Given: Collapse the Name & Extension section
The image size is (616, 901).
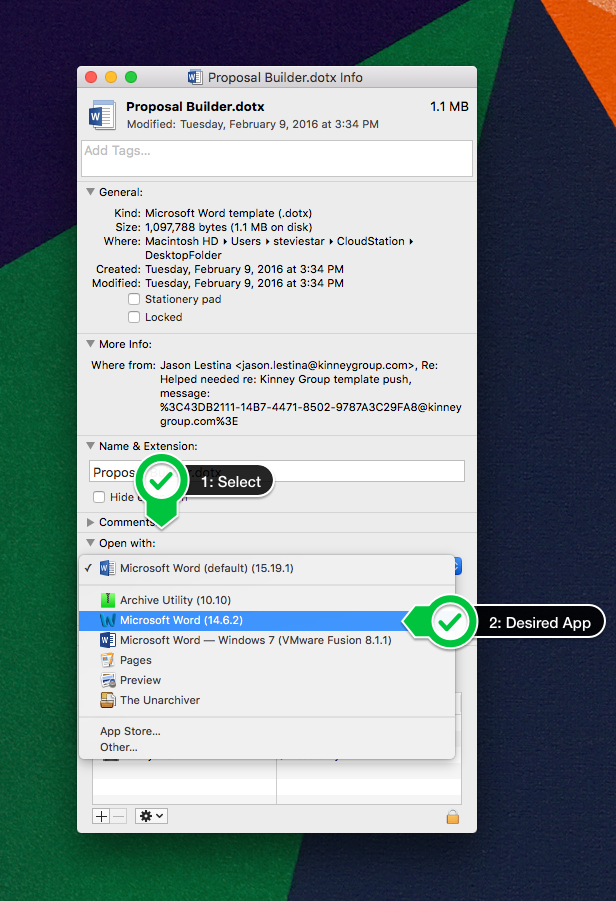Looking at the screenshot, I should point(90,445).
